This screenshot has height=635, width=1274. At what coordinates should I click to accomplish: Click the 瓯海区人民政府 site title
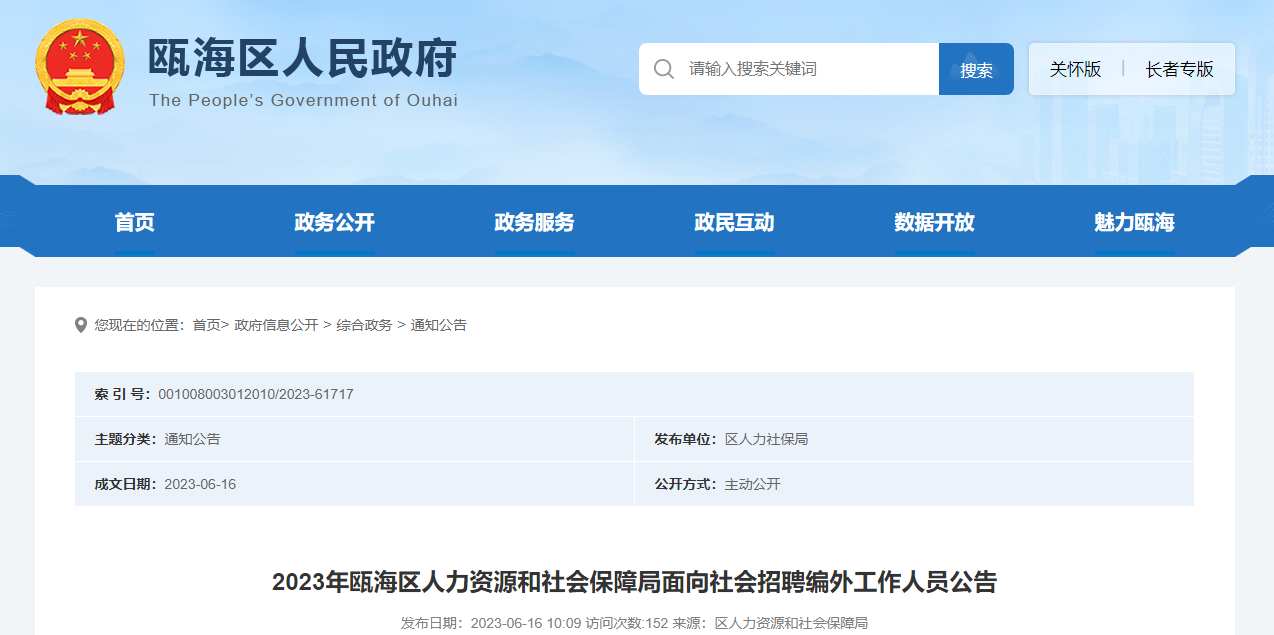(302, 60)
